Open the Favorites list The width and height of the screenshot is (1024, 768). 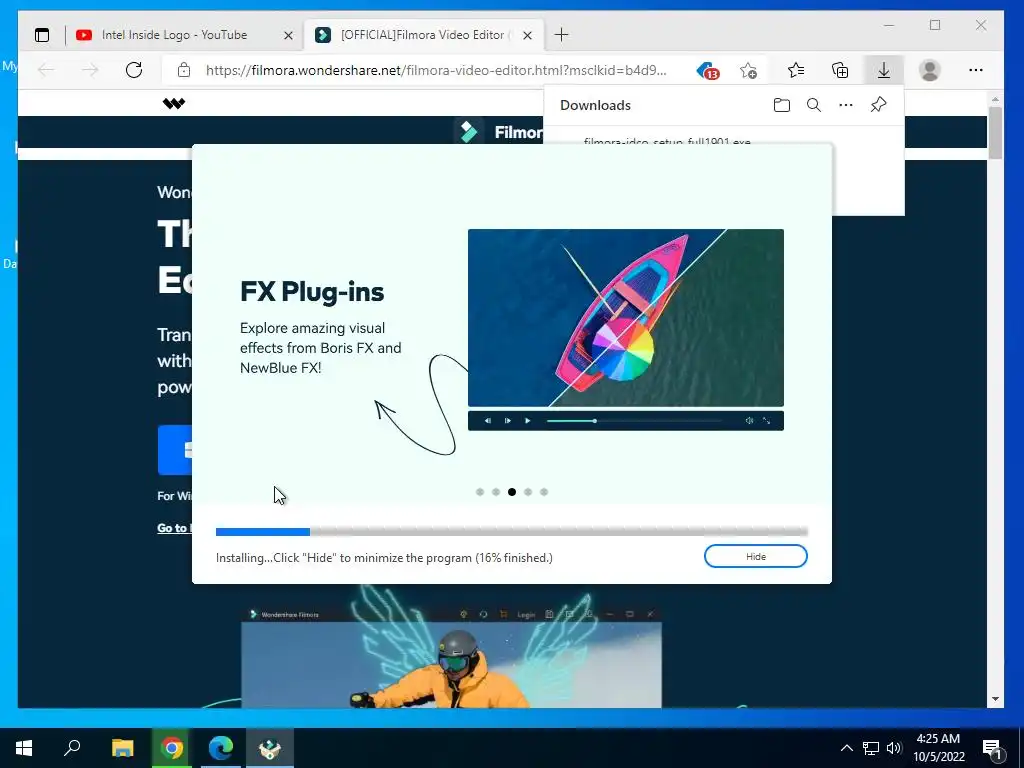click(795, 70)
